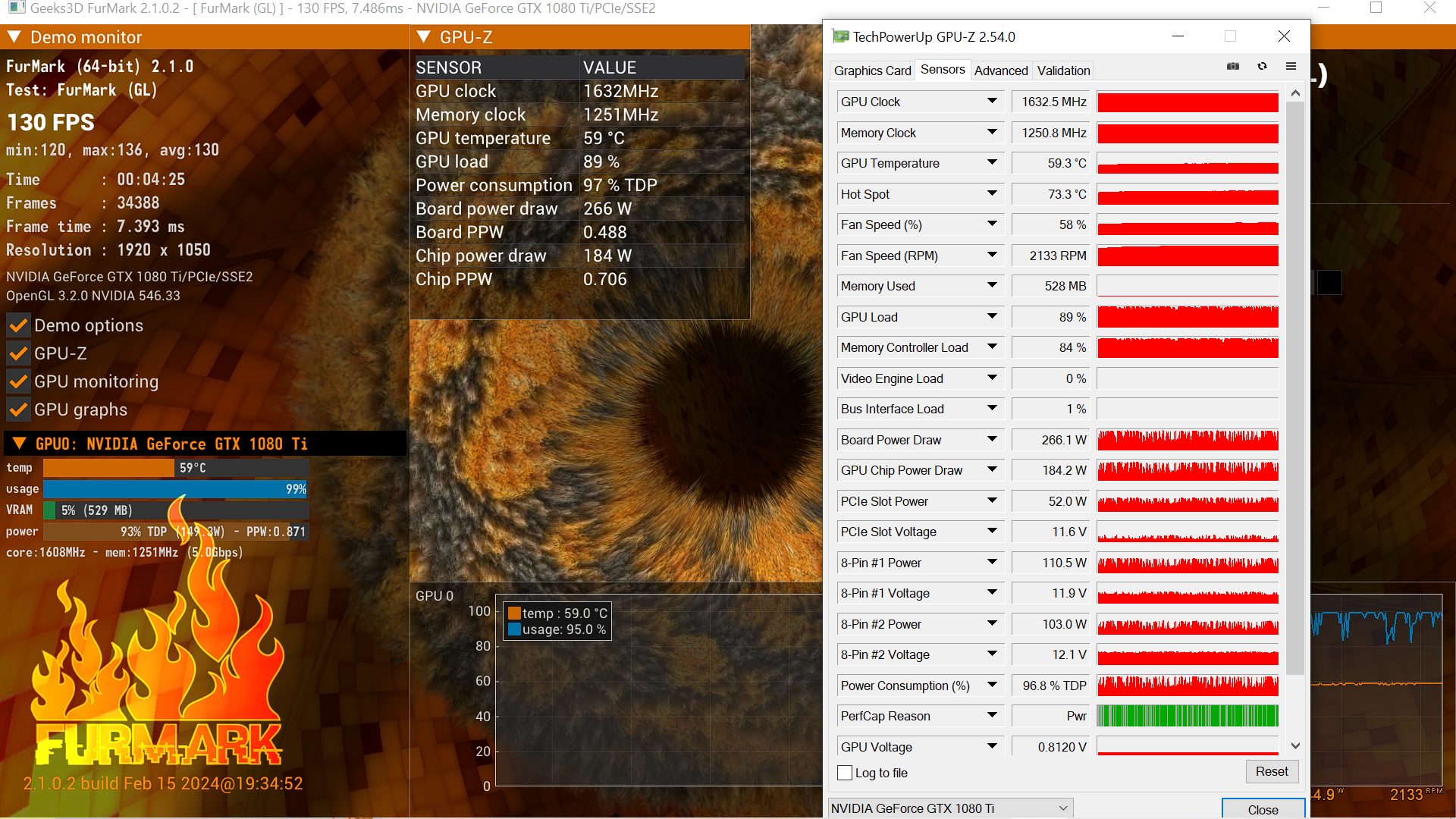
Task: Disable the GPU monitoring checkbox
Action: click(19, 382)
